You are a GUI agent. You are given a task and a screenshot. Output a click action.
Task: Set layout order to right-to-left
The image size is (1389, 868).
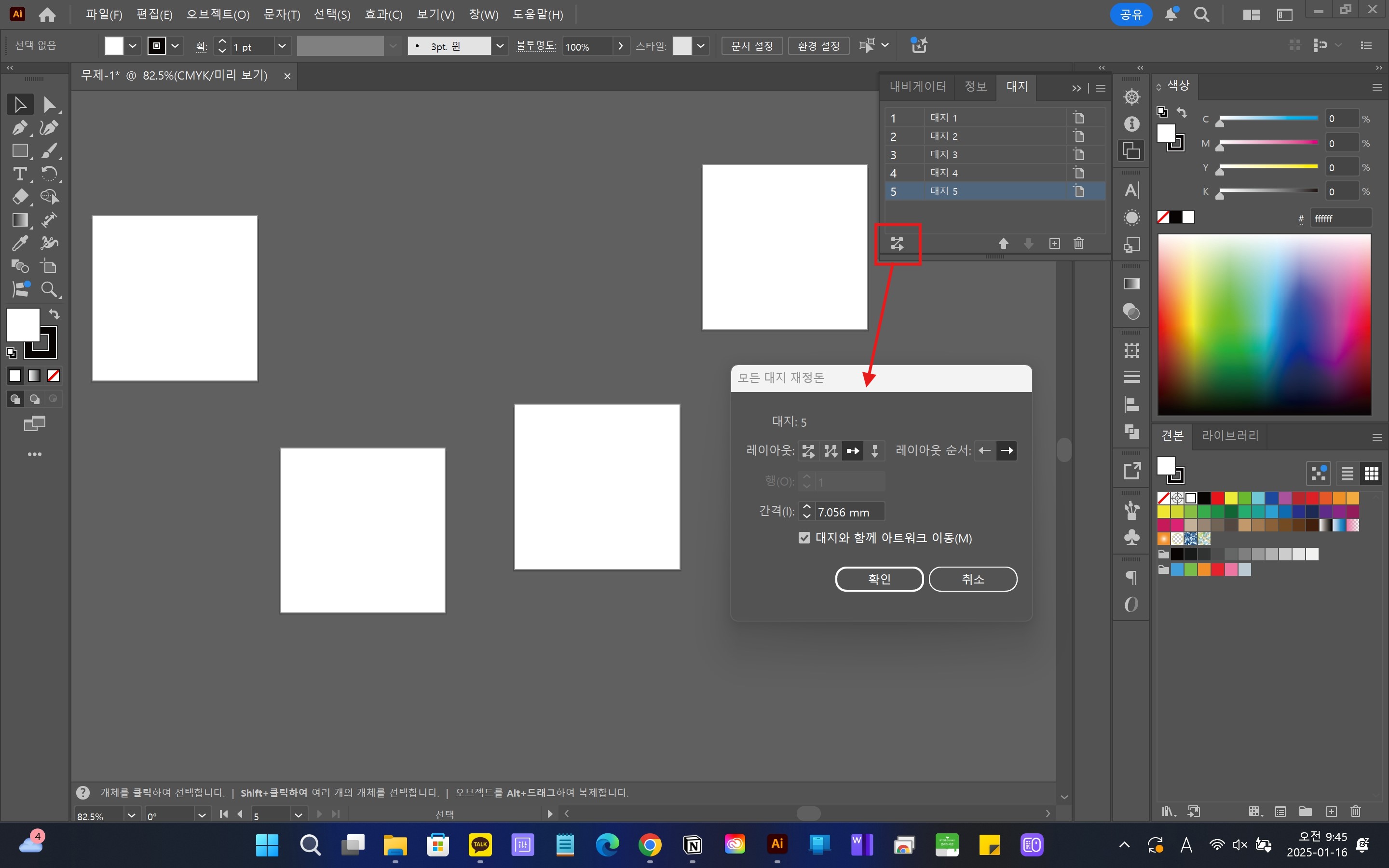point(985,451)
